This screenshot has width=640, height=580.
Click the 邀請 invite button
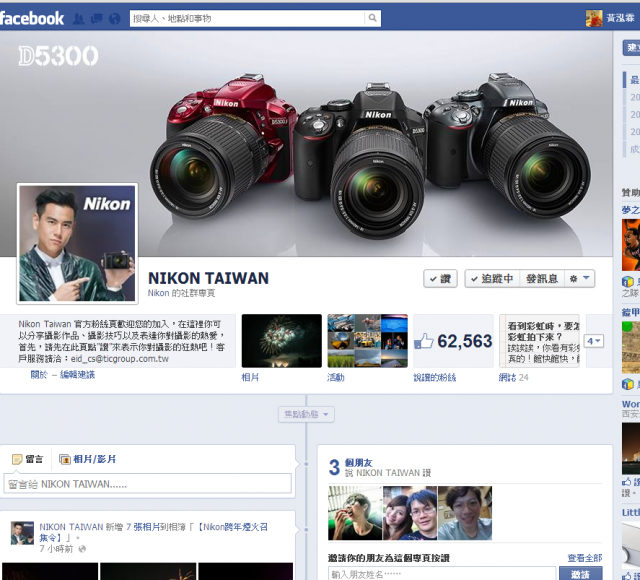tap(580, 573)
